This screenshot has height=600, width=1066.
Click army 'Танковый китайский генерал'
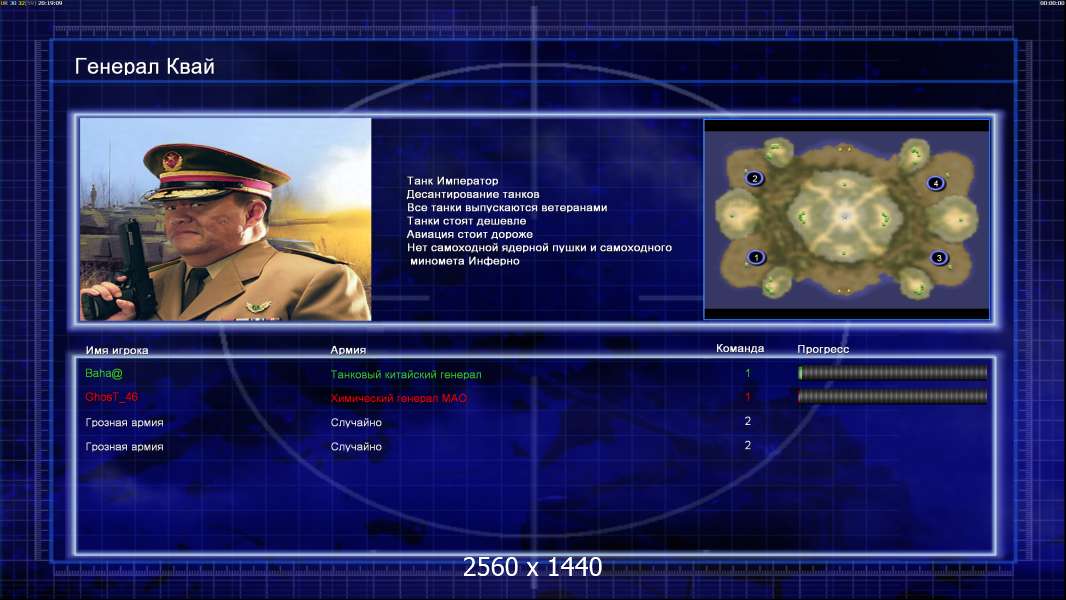pyautogui.click(x=406, y=374)
